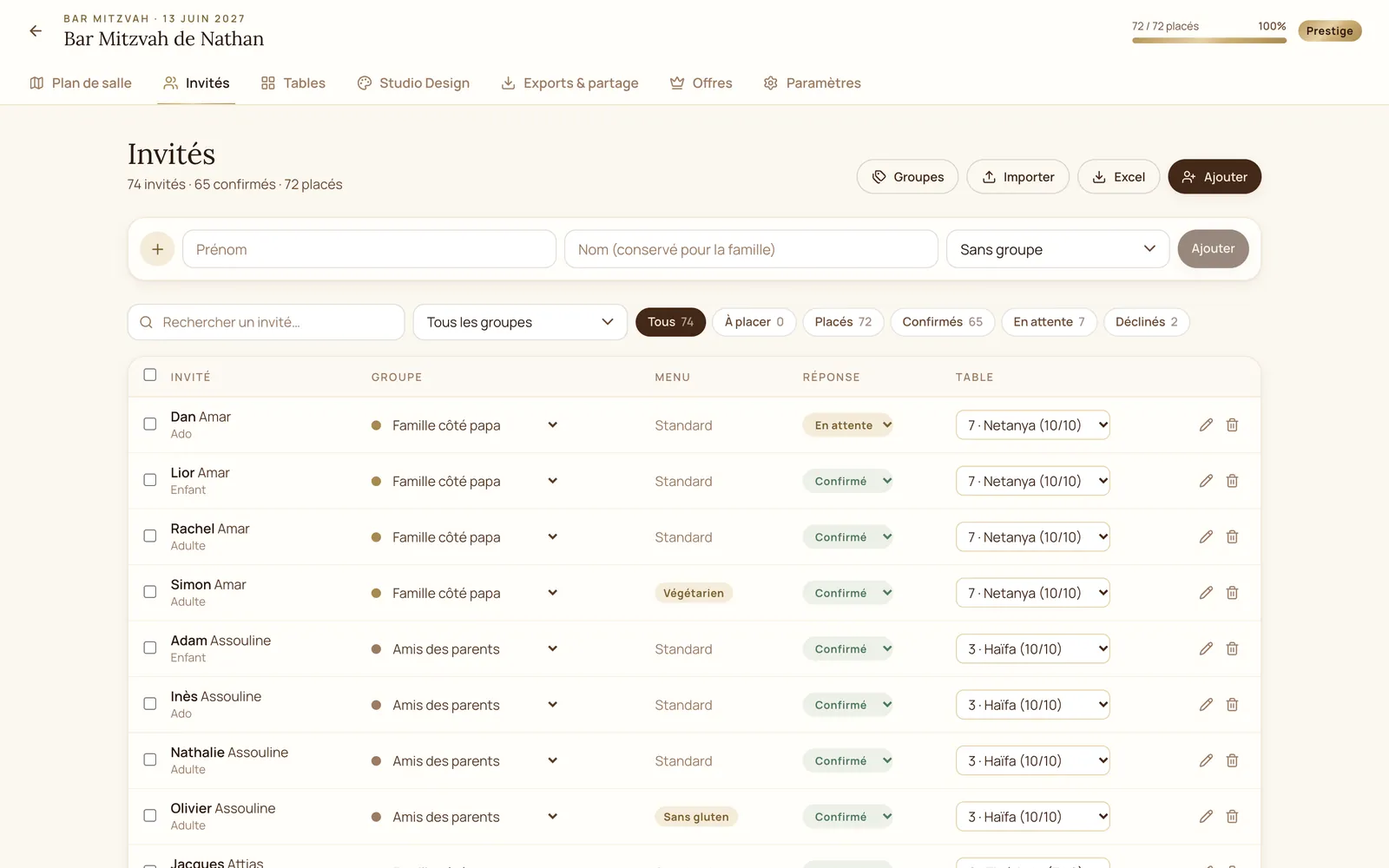Delete Nathalie Assouline with trash icon
Viewport: 1389px width, 868px height.
point(1232,761)
